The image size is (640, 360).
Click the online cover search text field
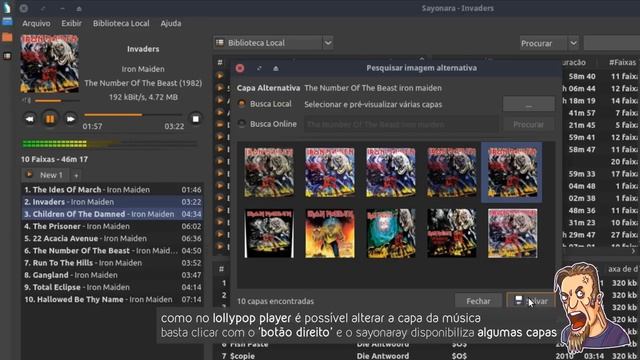click(401, 124)
